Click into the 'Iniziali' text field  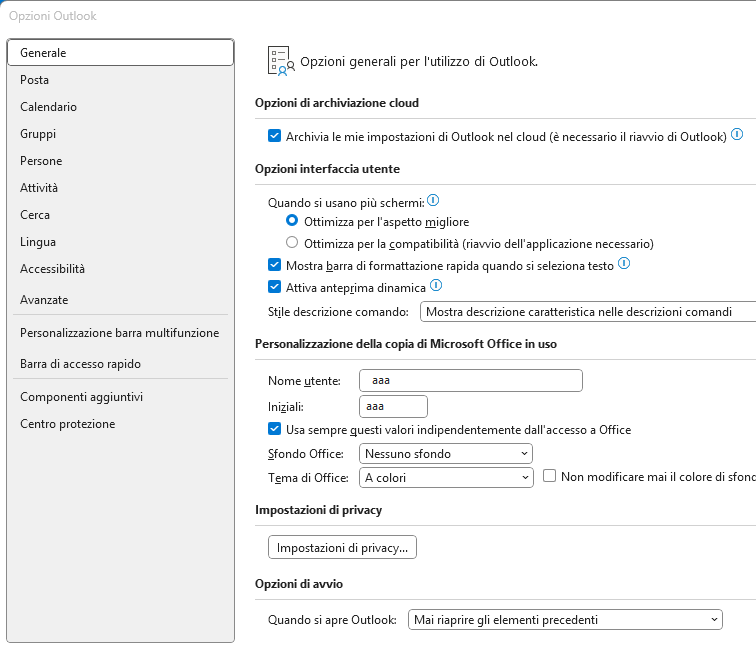coord(393,406)
